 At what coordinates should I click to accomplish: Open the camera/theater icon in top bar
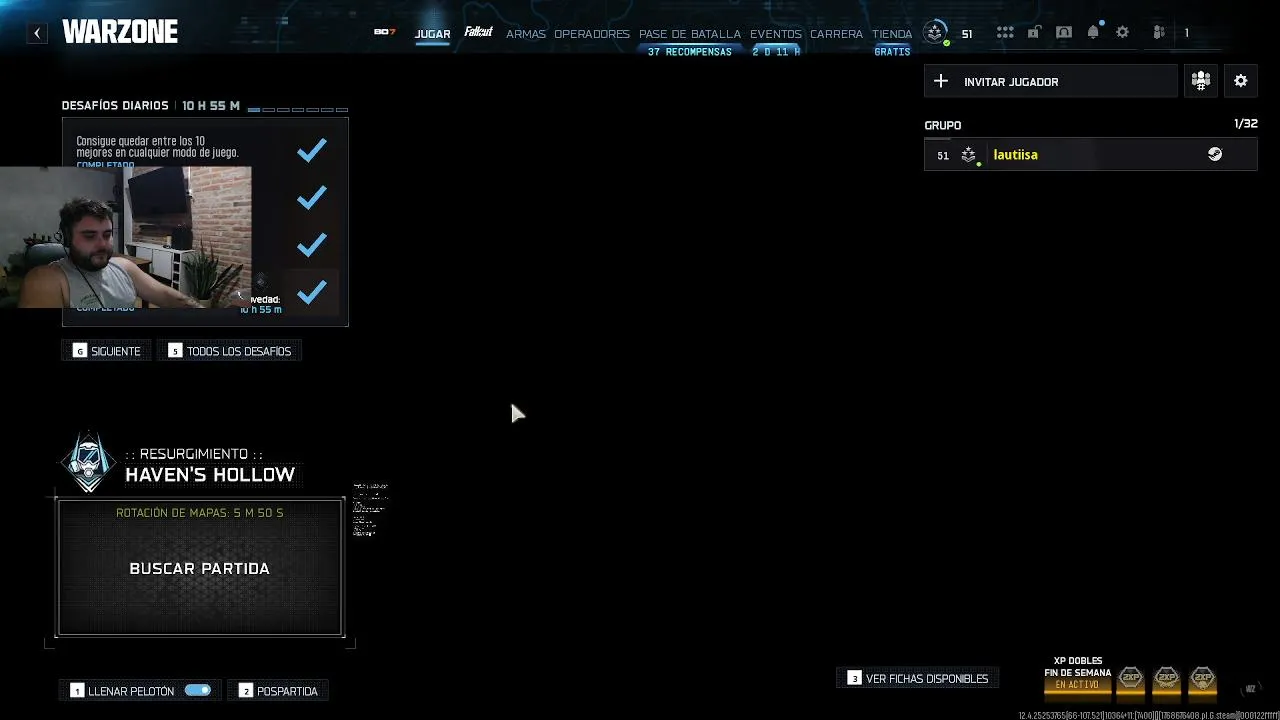click(1064, 33)
